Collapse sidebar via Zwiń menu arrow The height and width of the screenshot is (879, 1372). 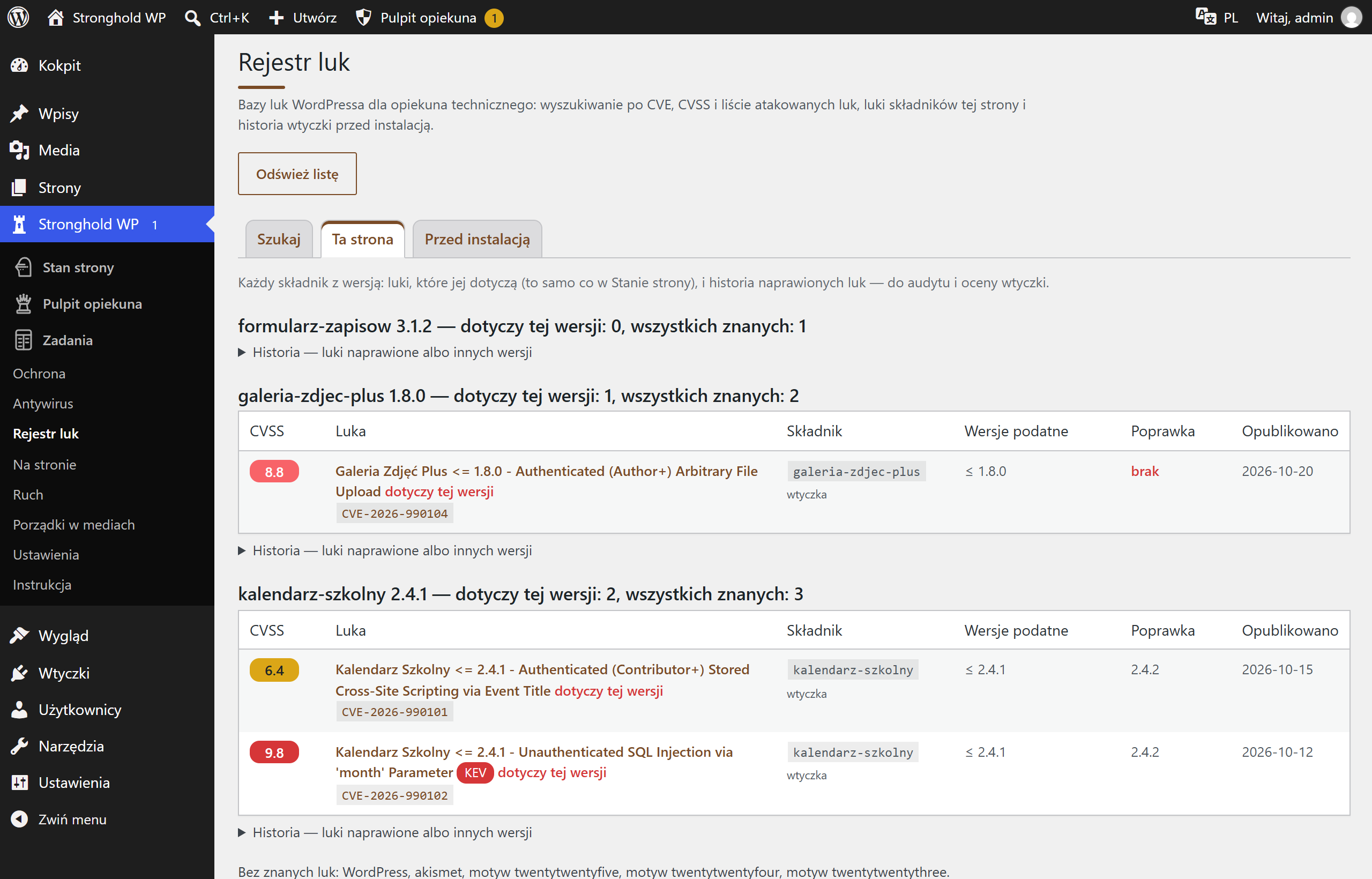(x=20, y=819)
